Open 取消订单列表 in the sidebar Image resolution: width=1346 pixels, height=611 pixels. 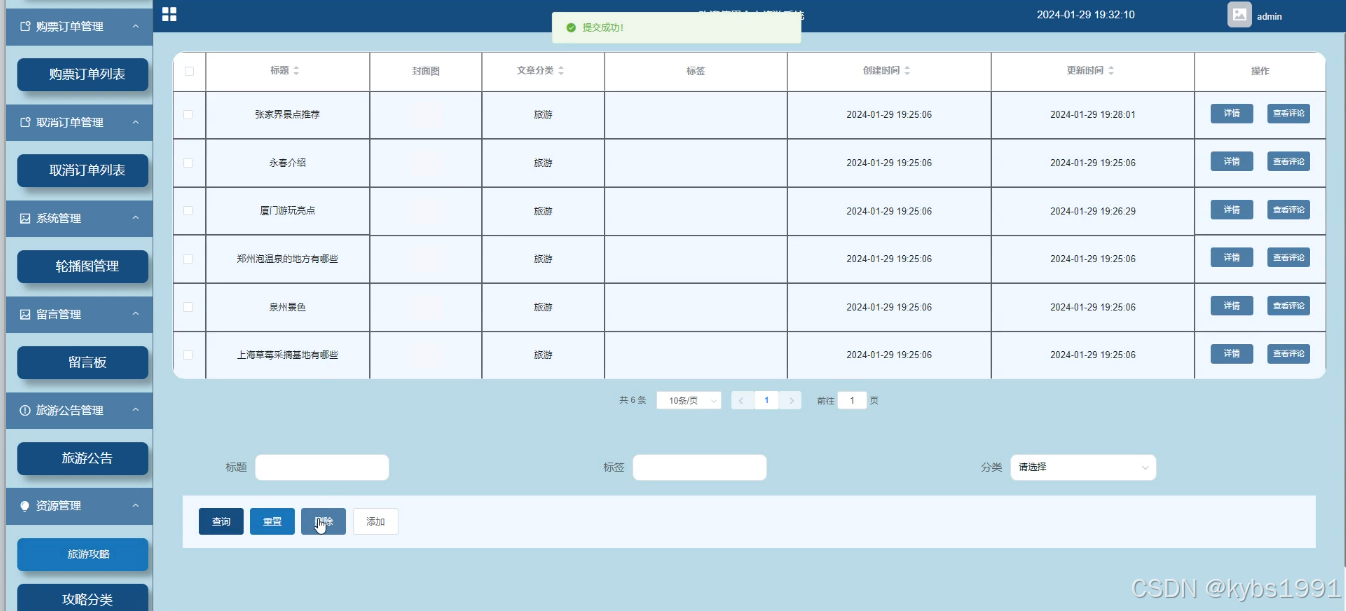coord(83,170)
